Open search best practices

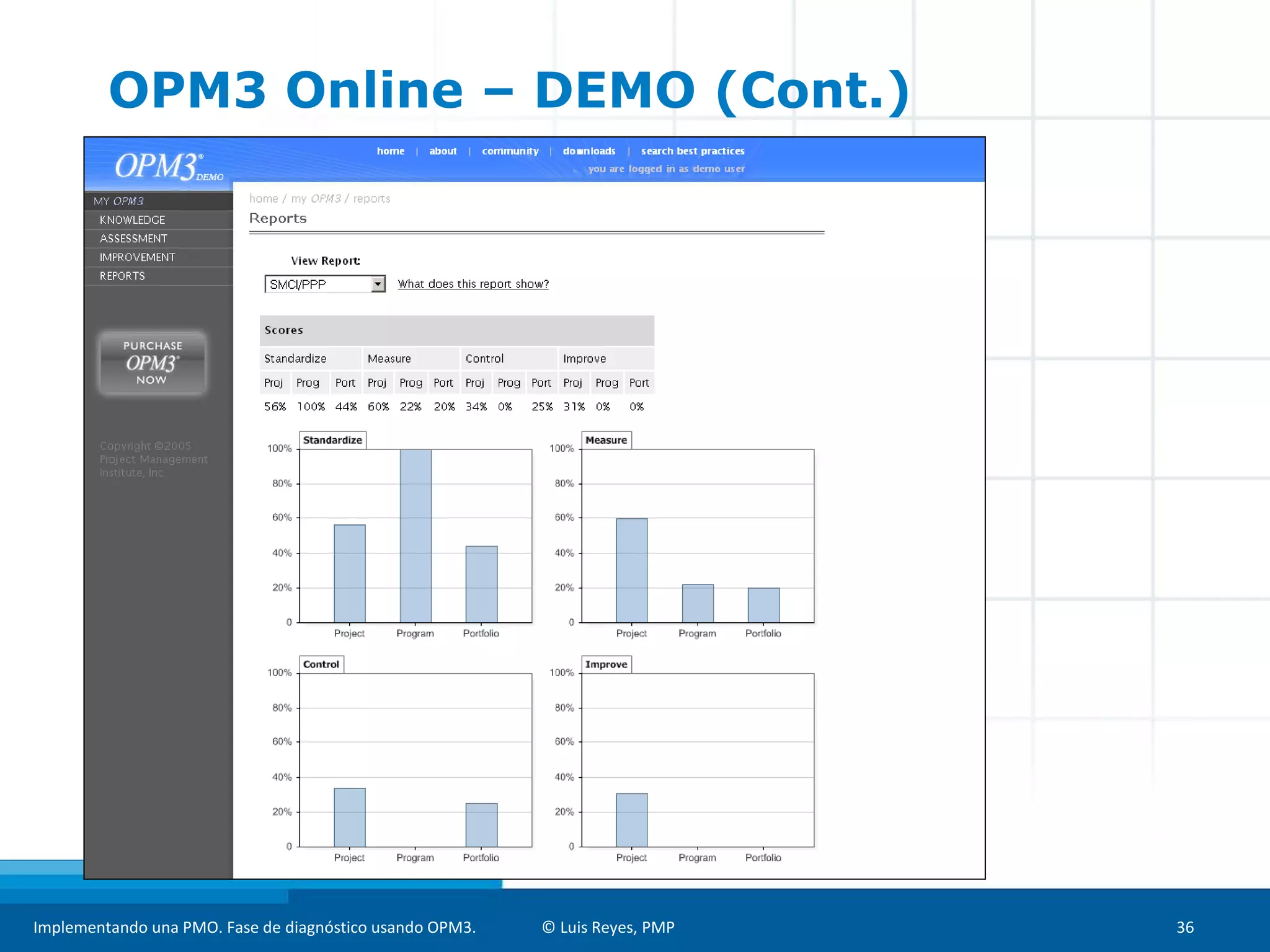click(693, 151)
